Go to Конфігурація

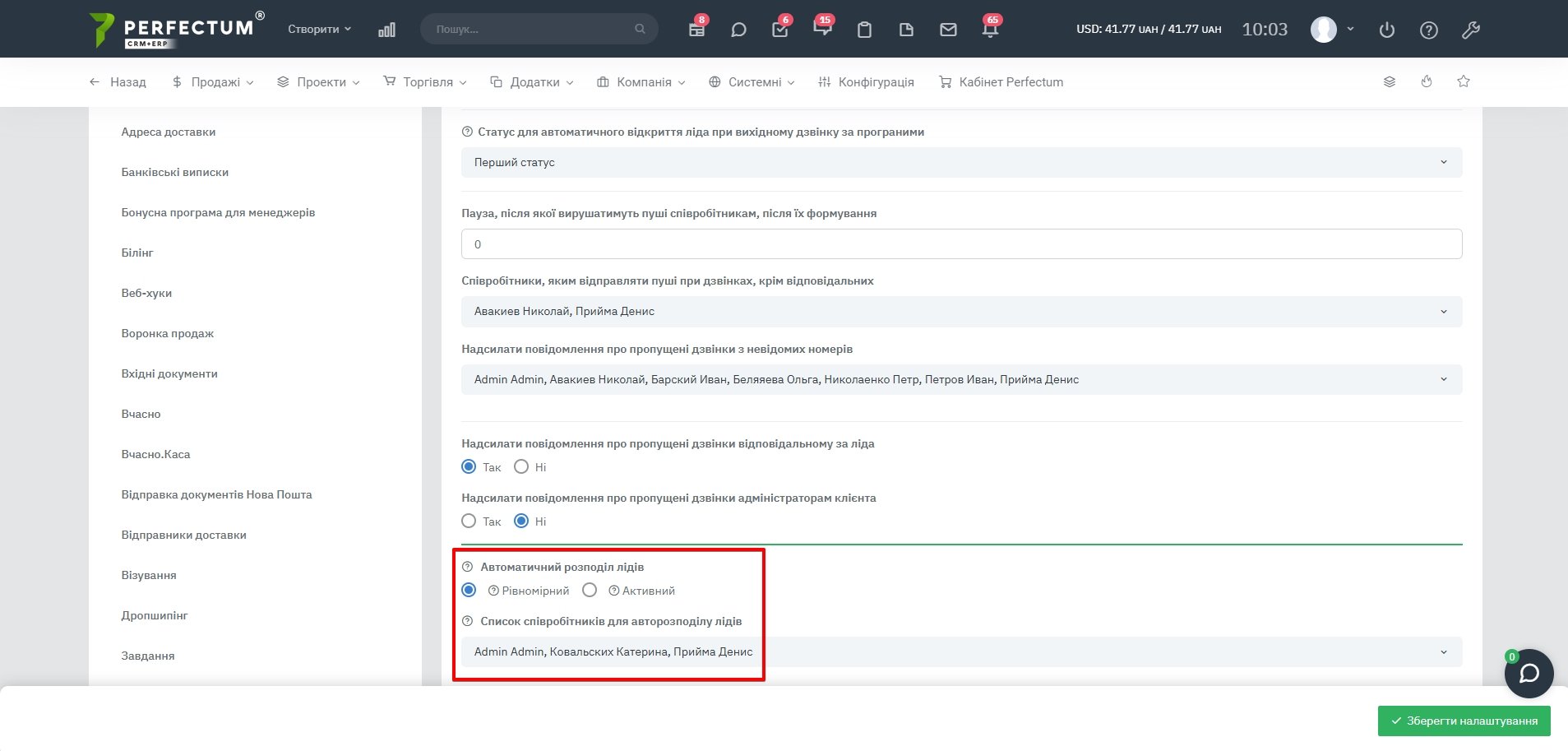tap(866, 82)
